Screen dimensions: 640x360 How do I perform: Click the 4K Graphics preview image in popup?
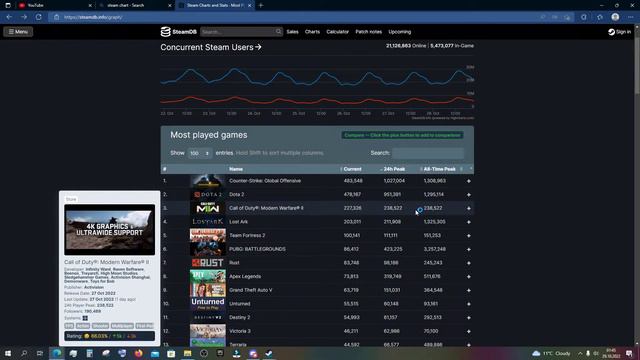click(x=109, y=230)
